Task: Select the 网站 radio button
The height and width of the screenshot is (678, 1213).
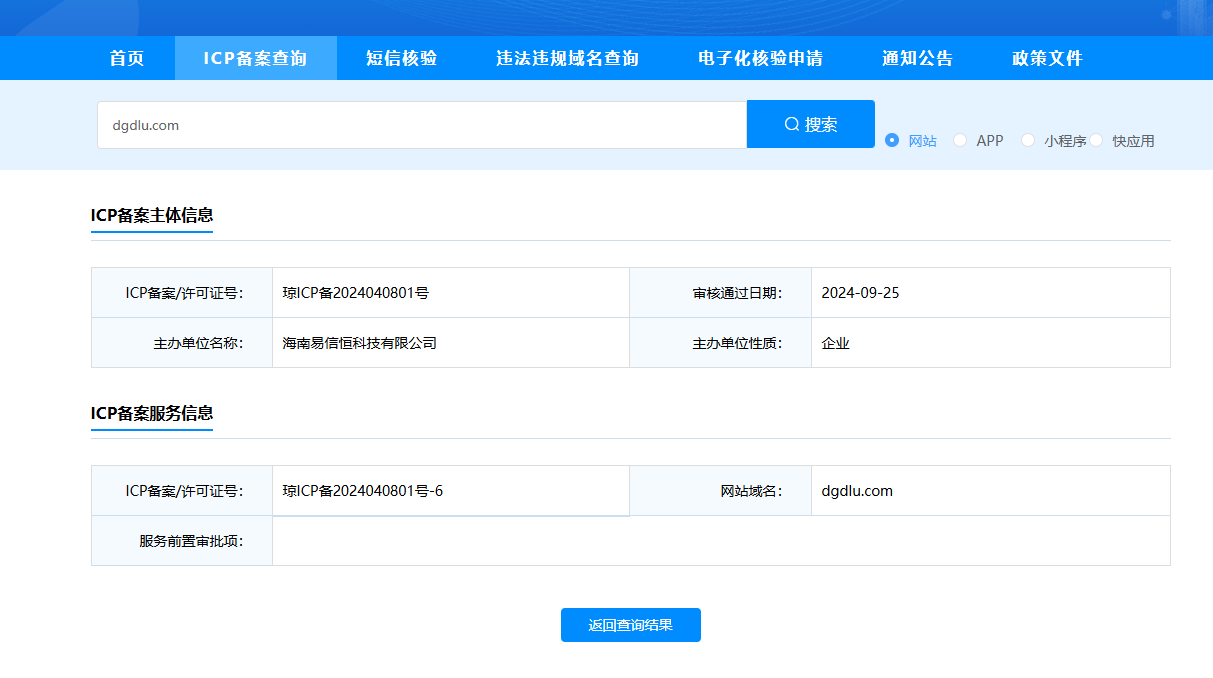Action: coord(892,140)
